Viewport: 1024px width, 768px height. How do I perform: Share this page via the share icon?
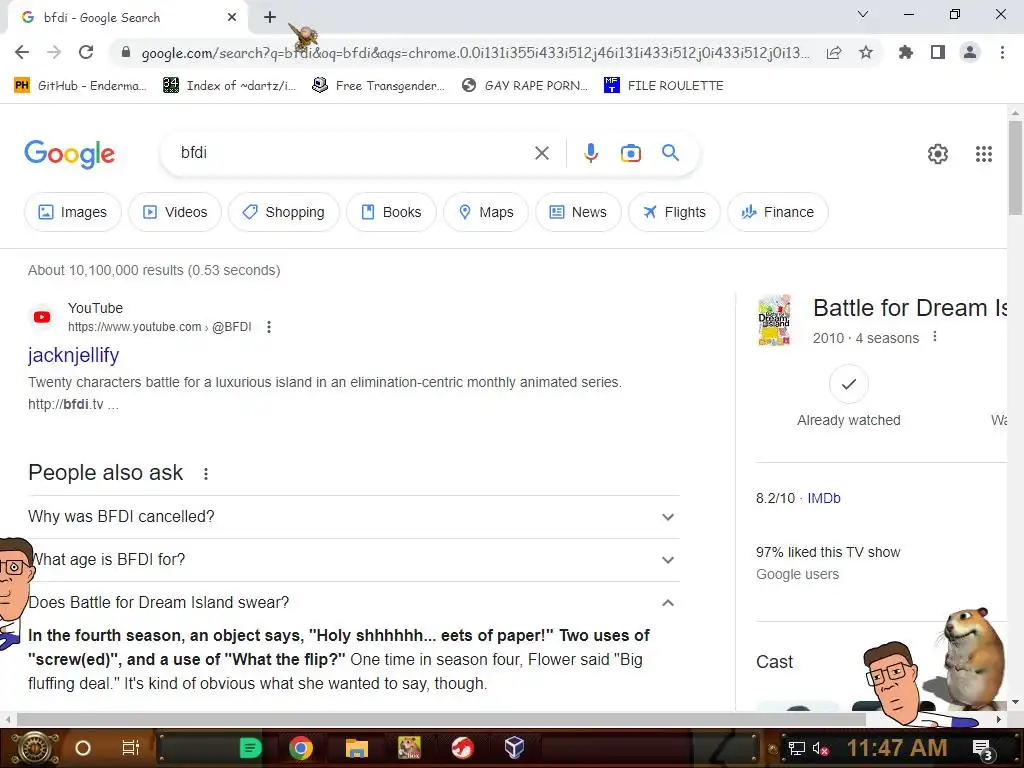click(x=834, y=53)
